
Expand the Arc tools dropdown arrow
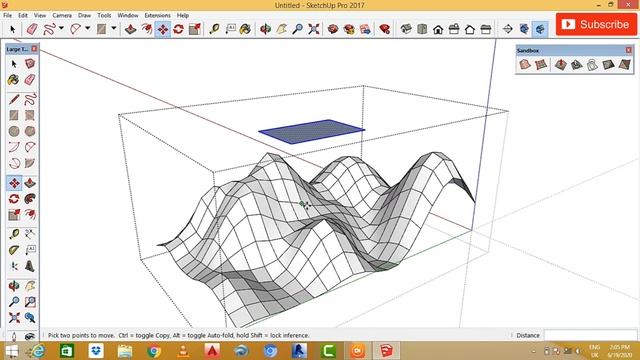click(87, 29)
